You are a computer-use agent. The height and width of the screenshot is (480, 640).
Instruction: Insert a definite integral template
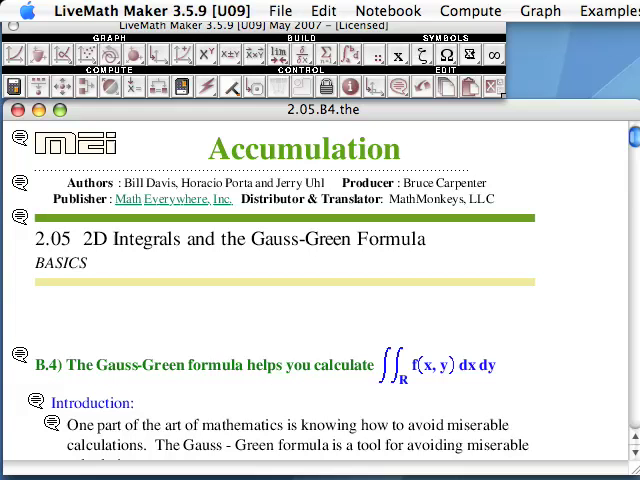pos(350,54)
